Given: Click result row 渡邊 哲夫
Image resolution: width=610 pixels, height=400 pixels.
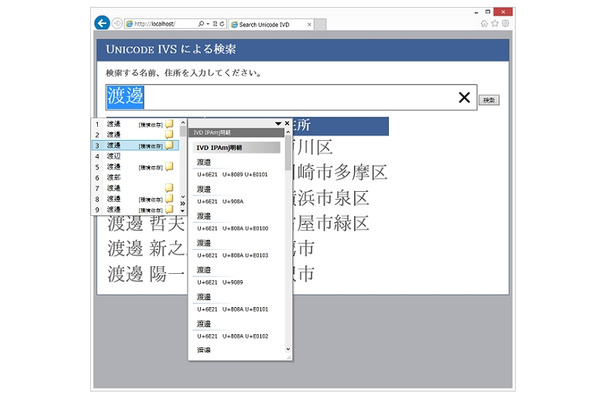Looking at the screenshot, I should [x=146, y=224].
